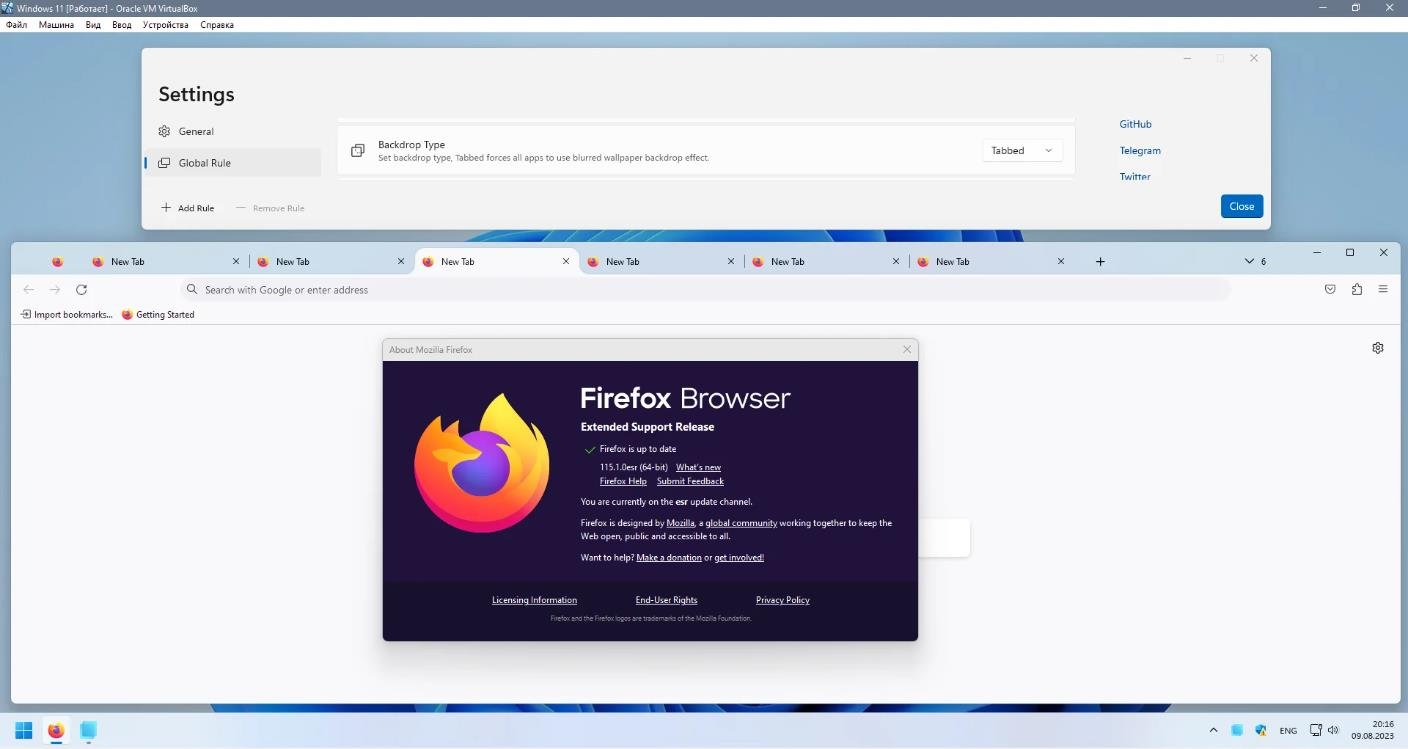Open the network tray icon

pos(1317,730)
